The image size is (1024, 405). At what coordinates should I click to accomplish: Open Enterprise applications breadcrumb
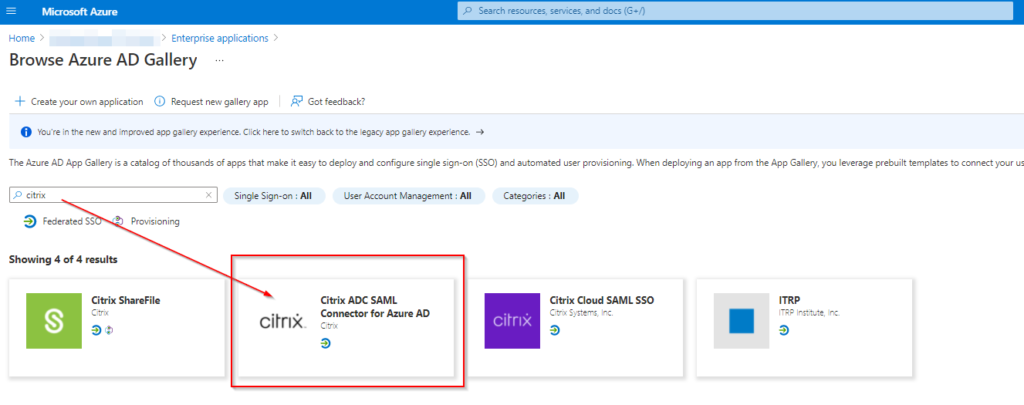(x=219, y=39)
